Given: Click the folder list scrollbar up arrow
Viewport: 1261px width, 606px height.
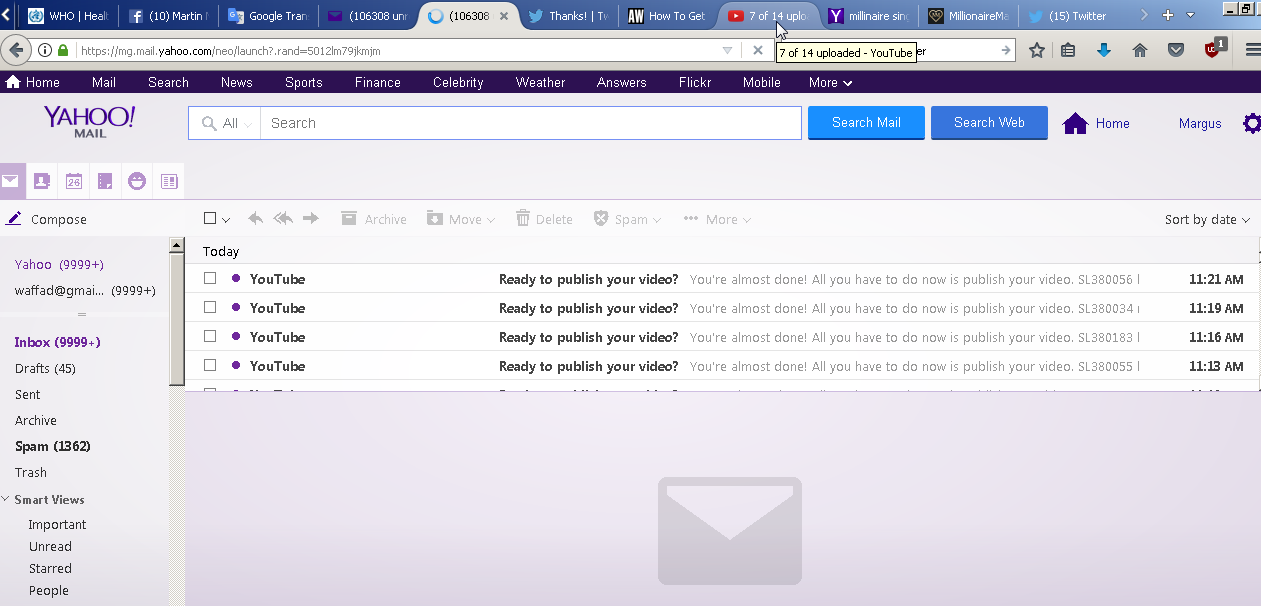Looking at the screenshot, I should (177, 245).
